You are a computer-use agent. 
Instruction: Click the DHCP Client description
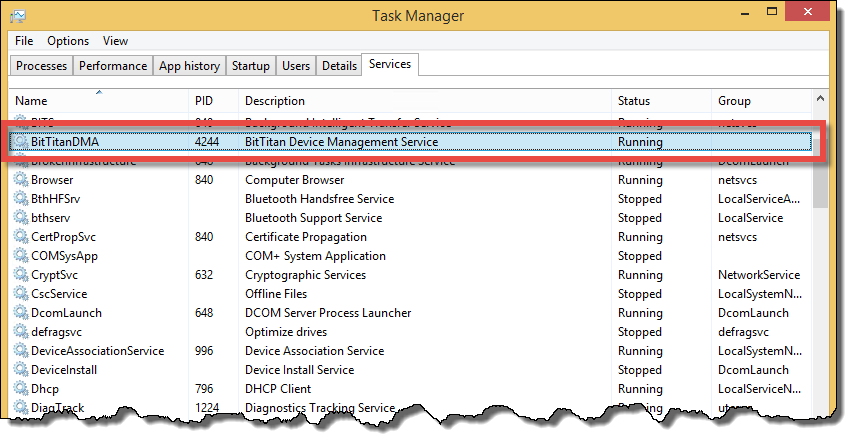pos(278,389)
